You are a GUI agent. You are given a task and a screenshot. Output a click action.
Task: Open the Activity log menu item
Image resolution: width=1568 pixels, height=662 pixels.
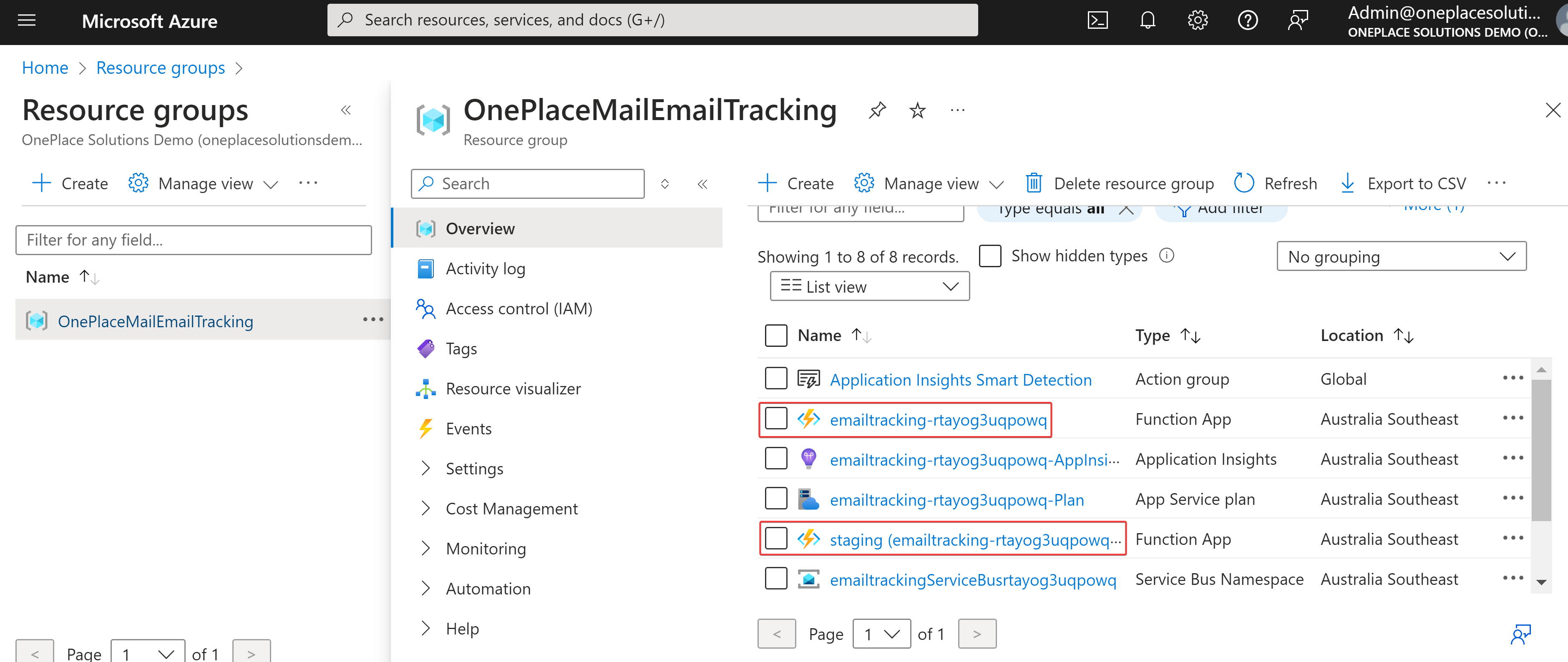pyautogui.click(x=485, y=268)
